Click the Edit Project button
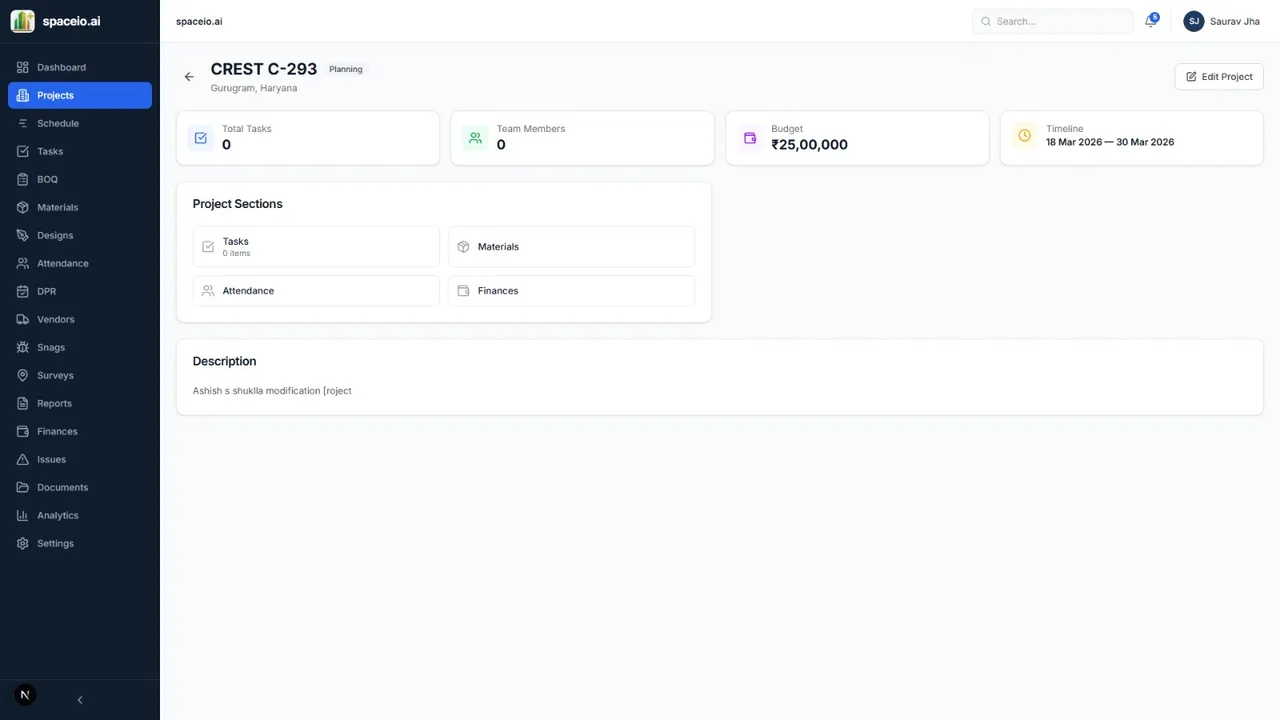The image size is (1280, 720). [x=1219, y=77]
